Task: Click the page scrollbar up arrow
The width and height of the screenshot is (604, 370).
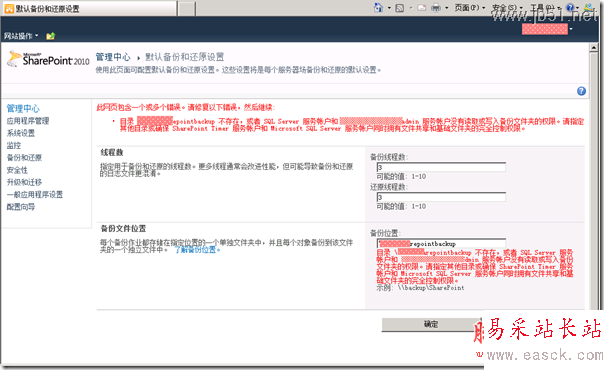Action: point(594,48)
